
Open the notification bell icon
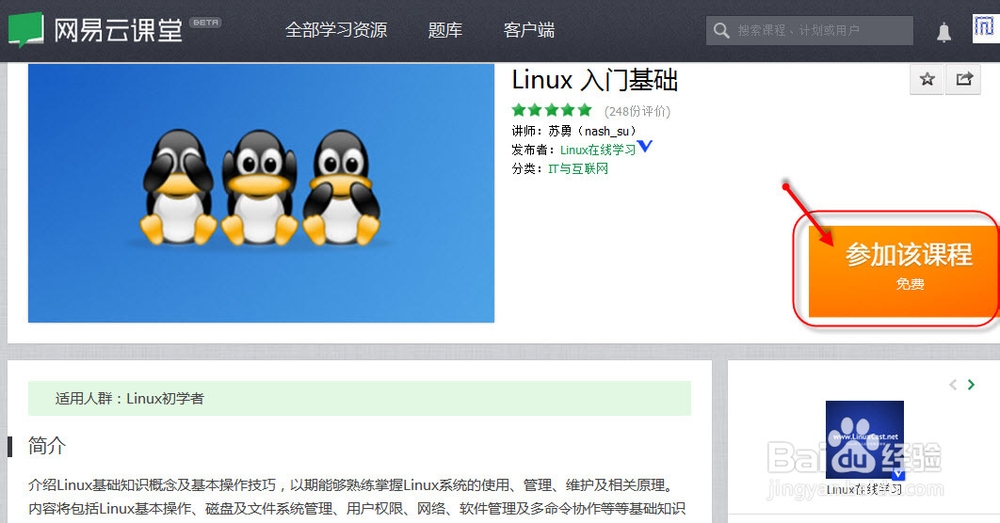944,32
